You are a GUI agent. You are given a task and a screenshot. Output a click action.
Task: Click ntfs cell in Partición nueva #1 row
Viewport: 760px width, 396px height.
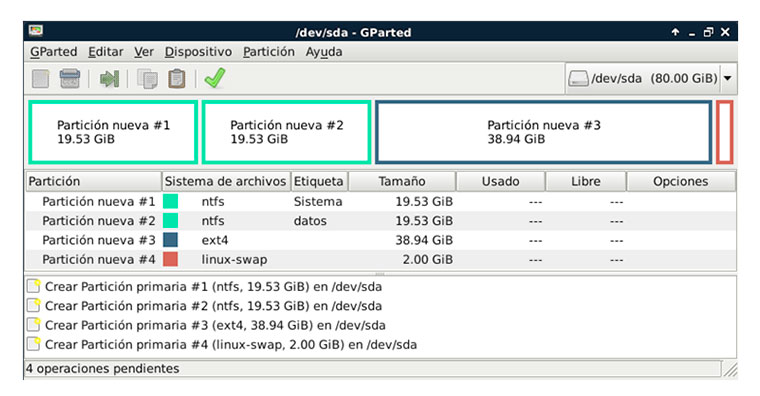click(213, 201)
